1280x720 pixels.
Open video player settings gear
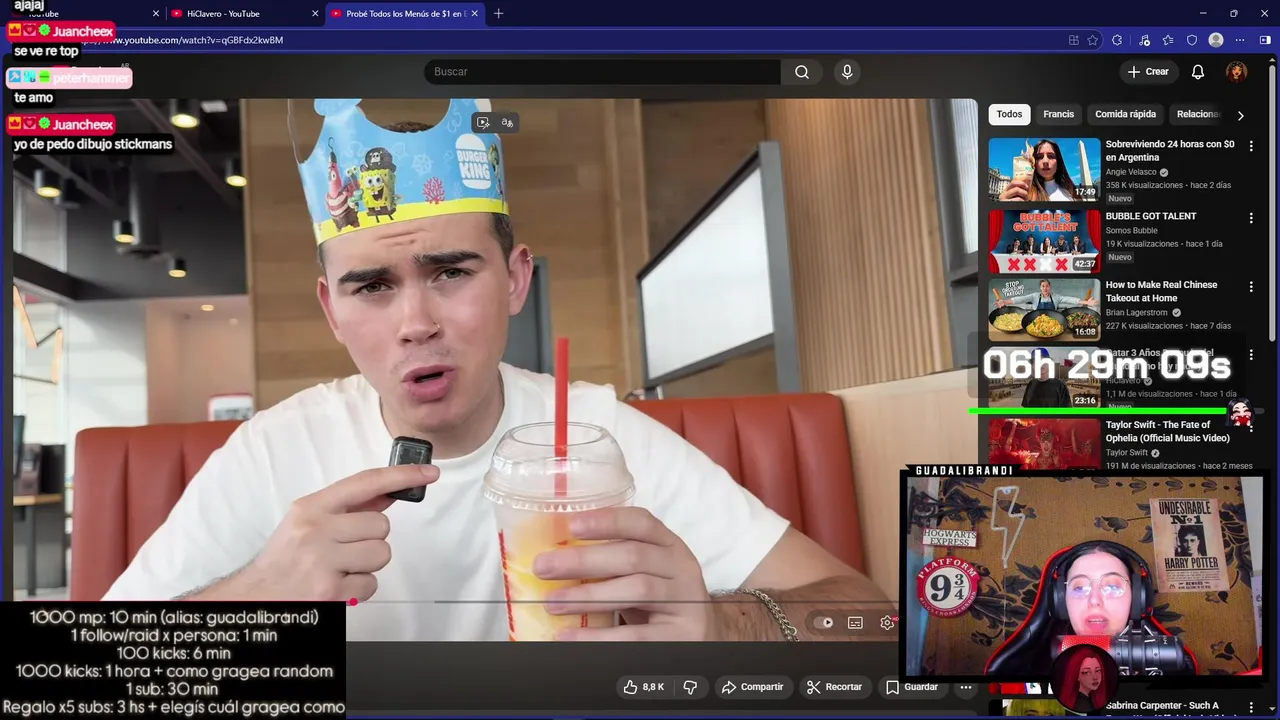tap(887, 623)
